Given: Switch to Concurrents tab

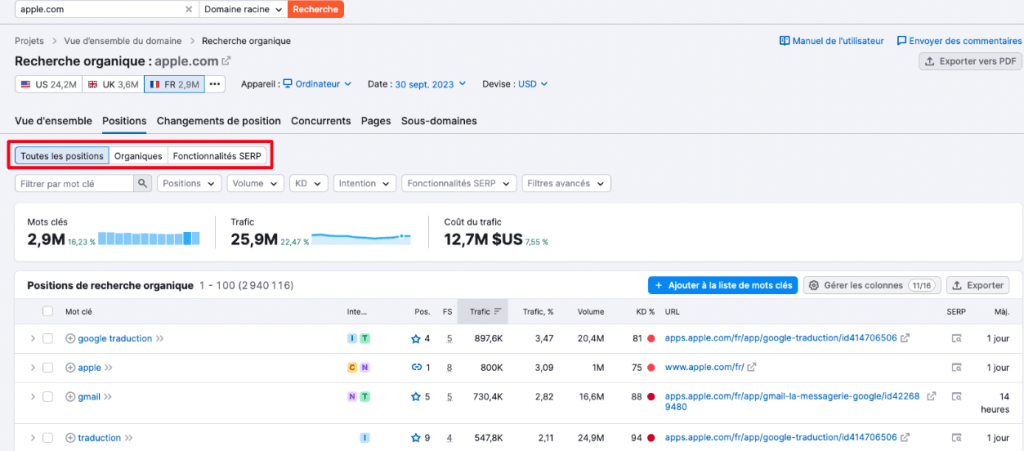Looking at the screenshot, I should 321,121.
